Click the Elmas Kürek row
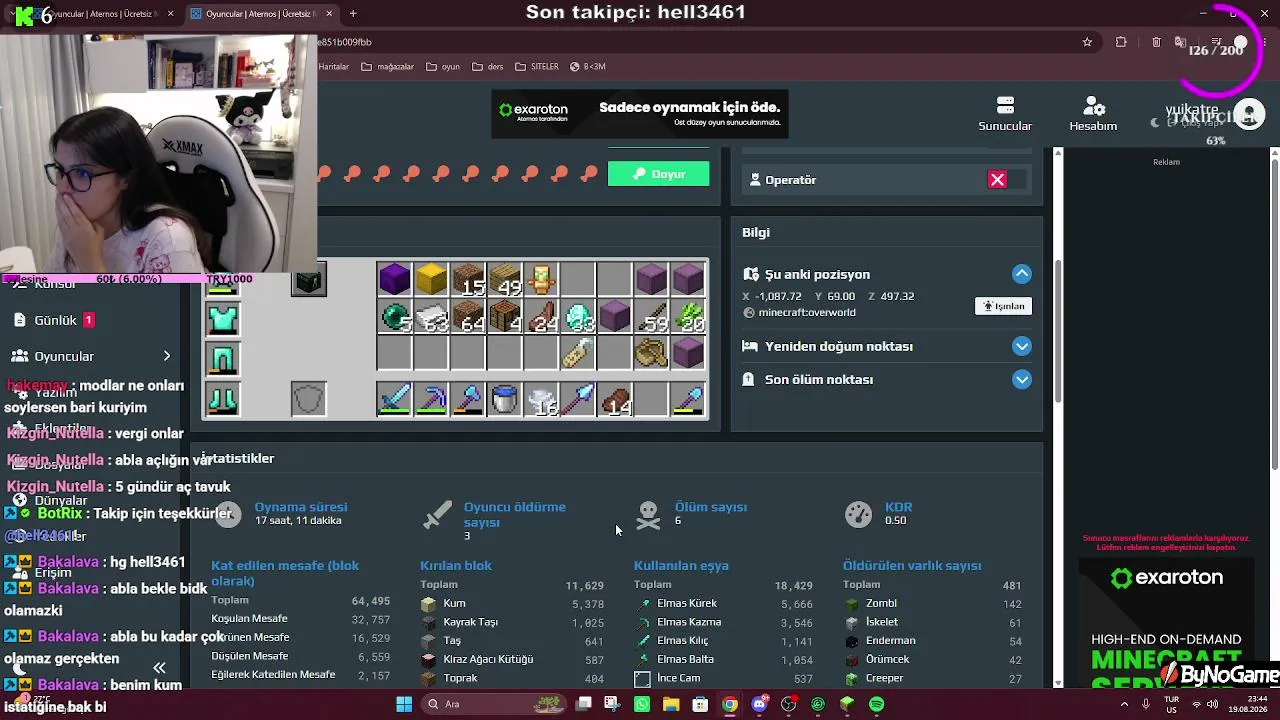The width and height of the screenshot is (1280, 720). click(723, 604)
